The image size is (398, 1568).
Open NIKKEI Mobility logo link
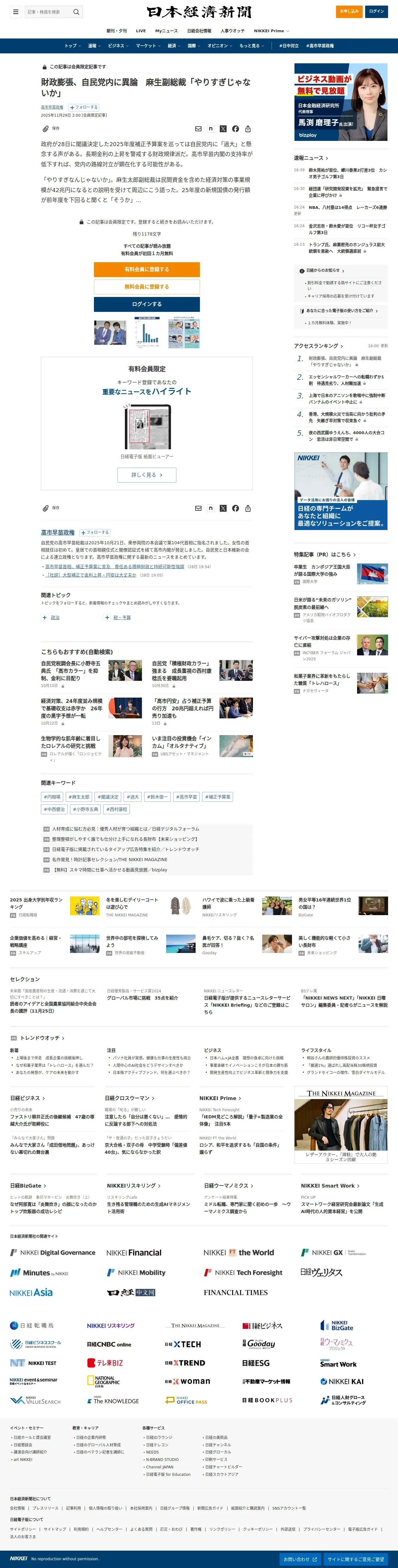point(136,1272)
